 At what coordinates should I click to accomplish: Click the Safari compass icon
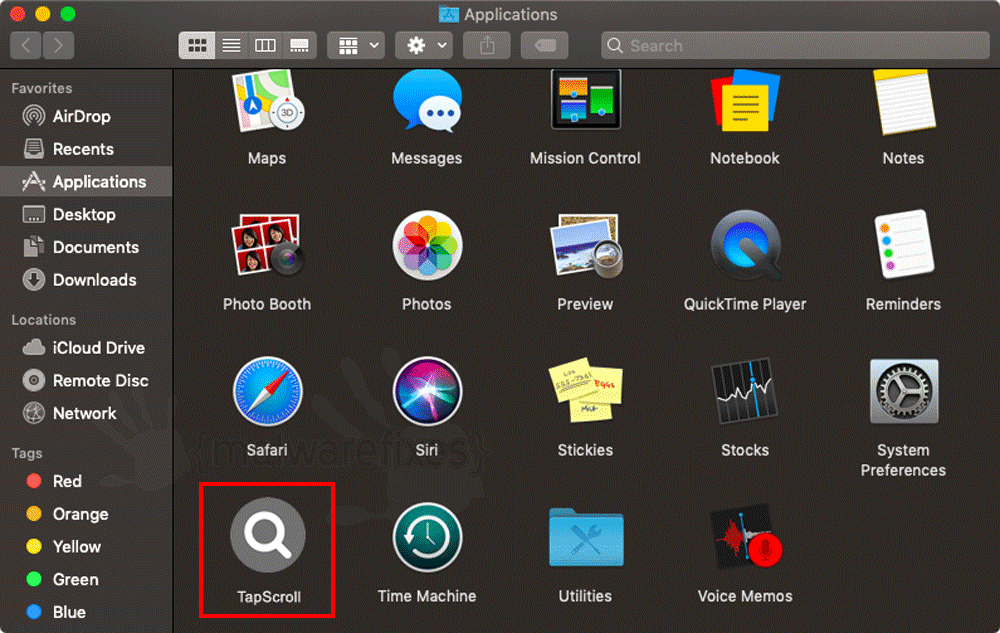267,391
